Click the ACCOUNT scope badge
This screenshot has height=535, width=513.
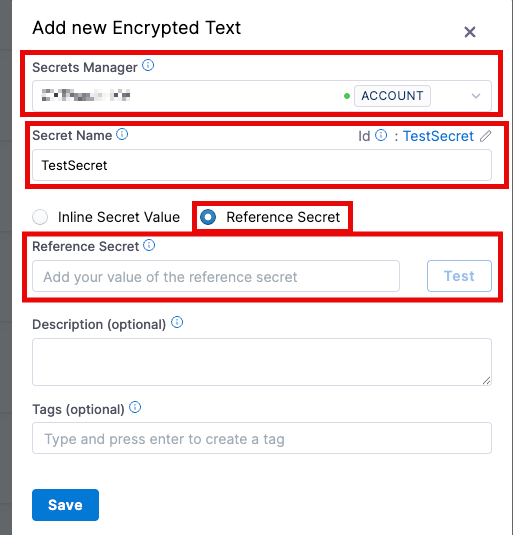tap(392, 96)
